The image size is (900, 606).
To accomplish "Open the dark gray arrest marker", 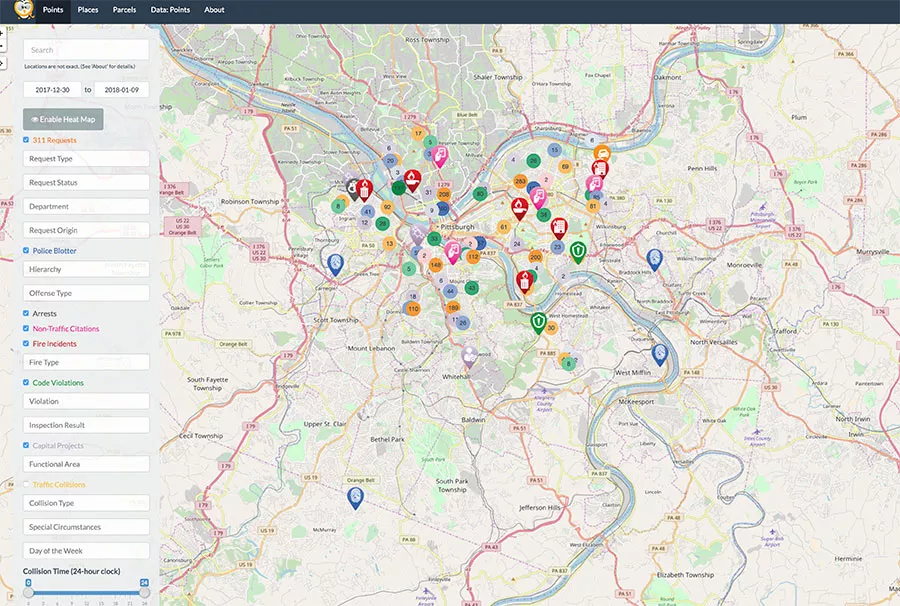I will pyautogui.click(x=353, y=187).
